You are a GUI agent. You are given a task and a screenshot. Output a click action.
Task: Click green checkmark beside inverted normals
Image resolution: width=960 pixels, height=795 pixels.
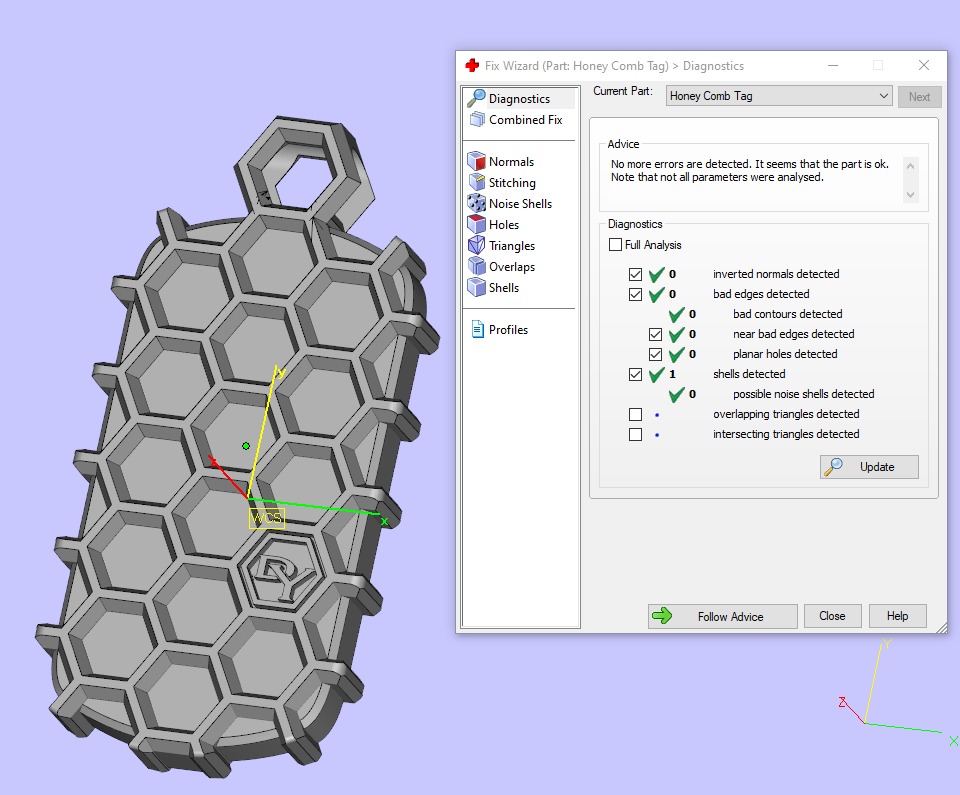point(656,274)
